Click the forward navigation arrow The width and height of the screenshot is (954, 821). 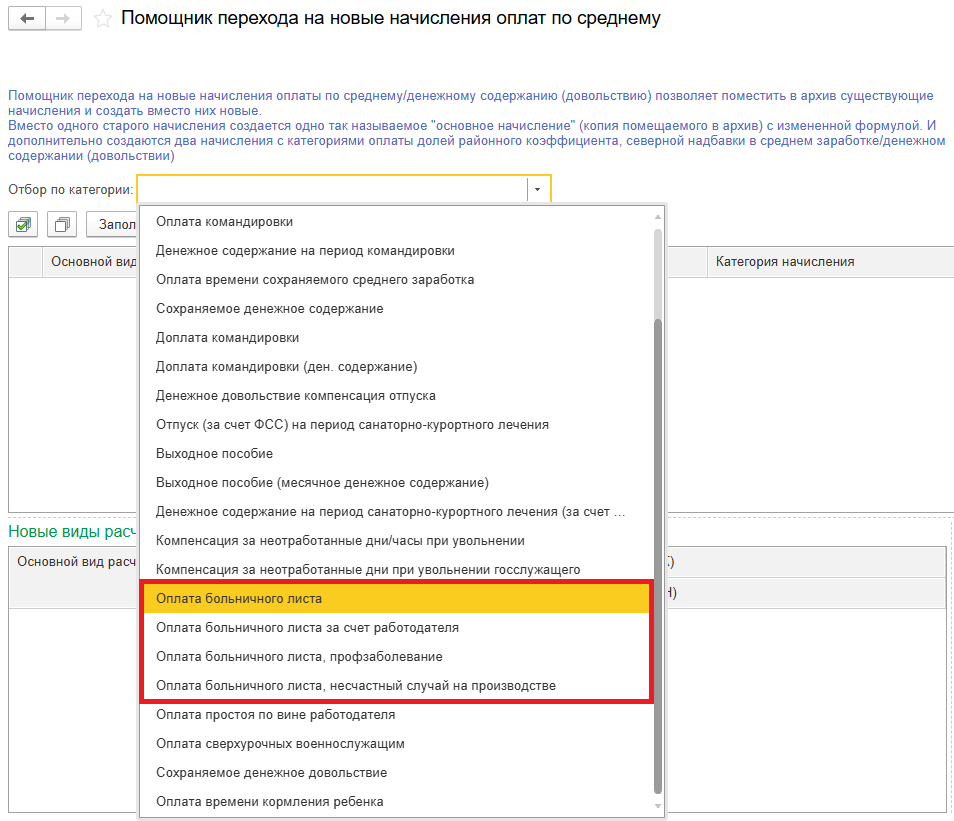pyautogui.click(x=63, y=19)
